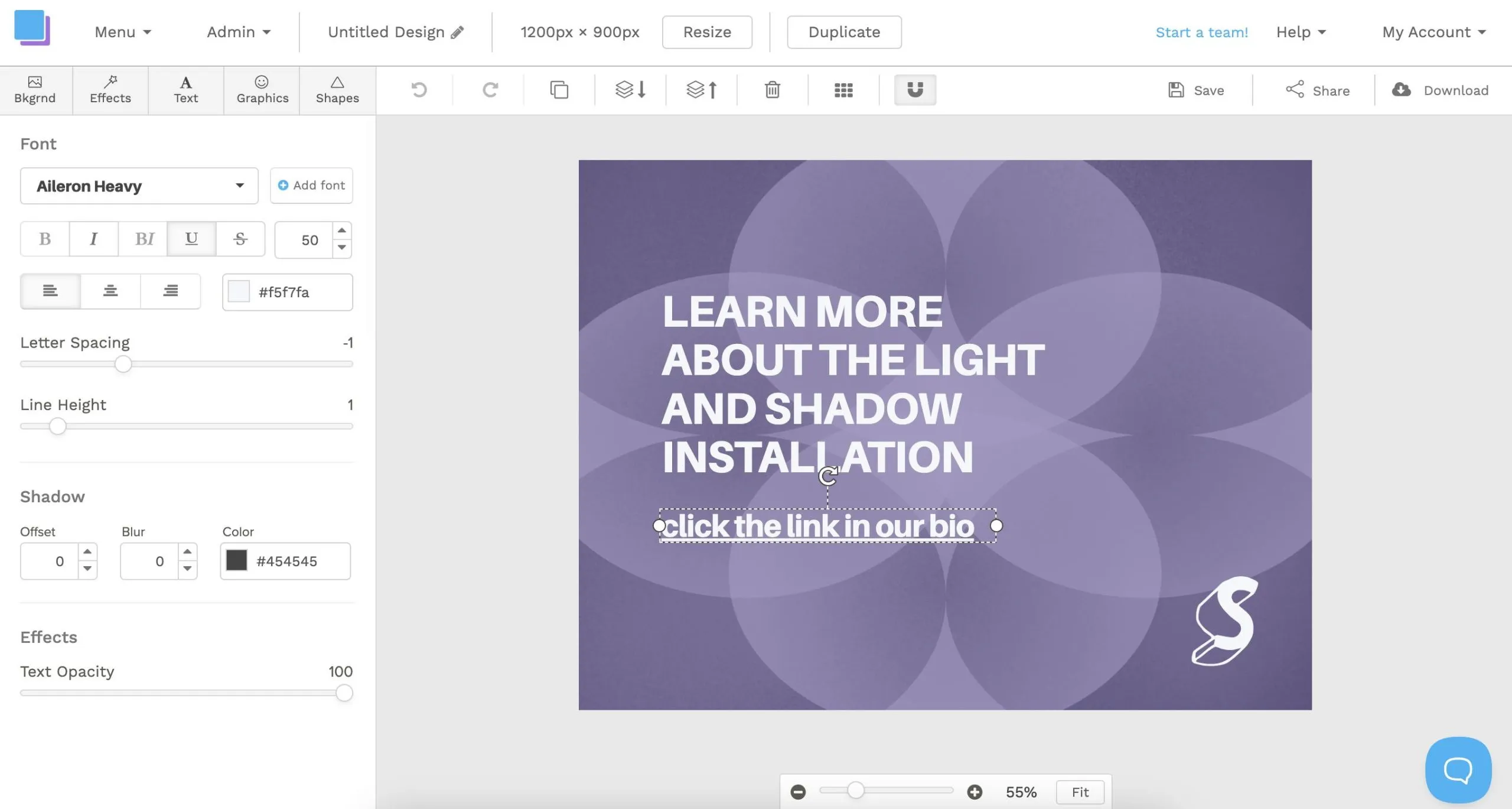Click the Text Opacity slider handle
The height and width of the screenshot is (809, 1512).
pyautogui.click(x=344, y=693)
